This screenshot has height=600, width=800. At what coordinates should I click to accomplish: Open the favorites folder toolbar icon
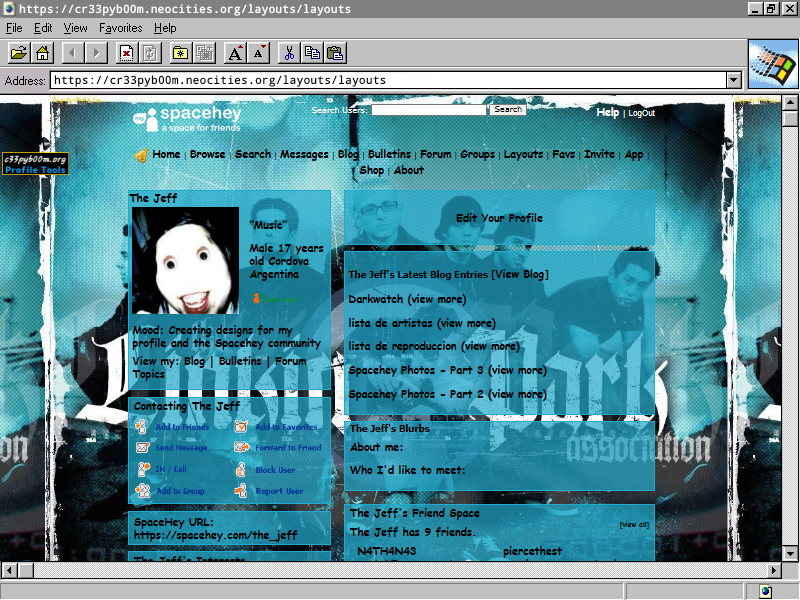181,53
